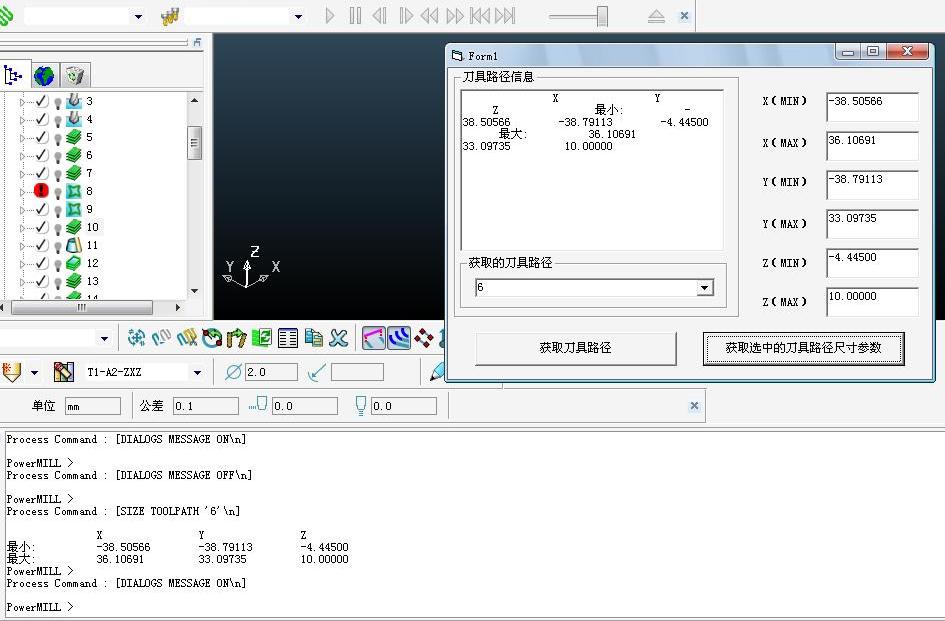Viewport: 945px width, 621px height.
Task: Click the explorer horizontal scrollbar thumb
Action: tap(82, 307)
